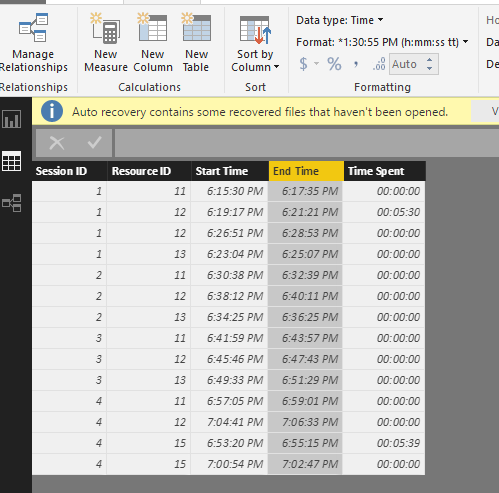Click Start Time cell 6:26:51 PM
The image size is (499, 493).
(230, 233)
